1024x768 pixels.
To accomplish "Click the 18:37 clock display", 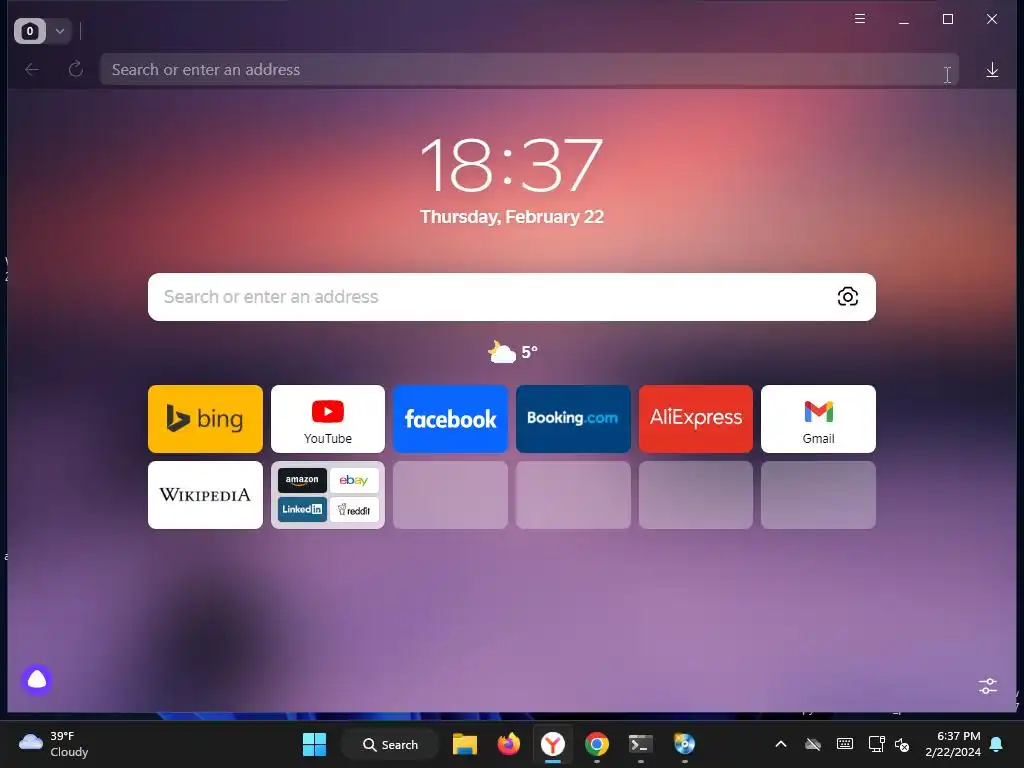I will (511, 165).
